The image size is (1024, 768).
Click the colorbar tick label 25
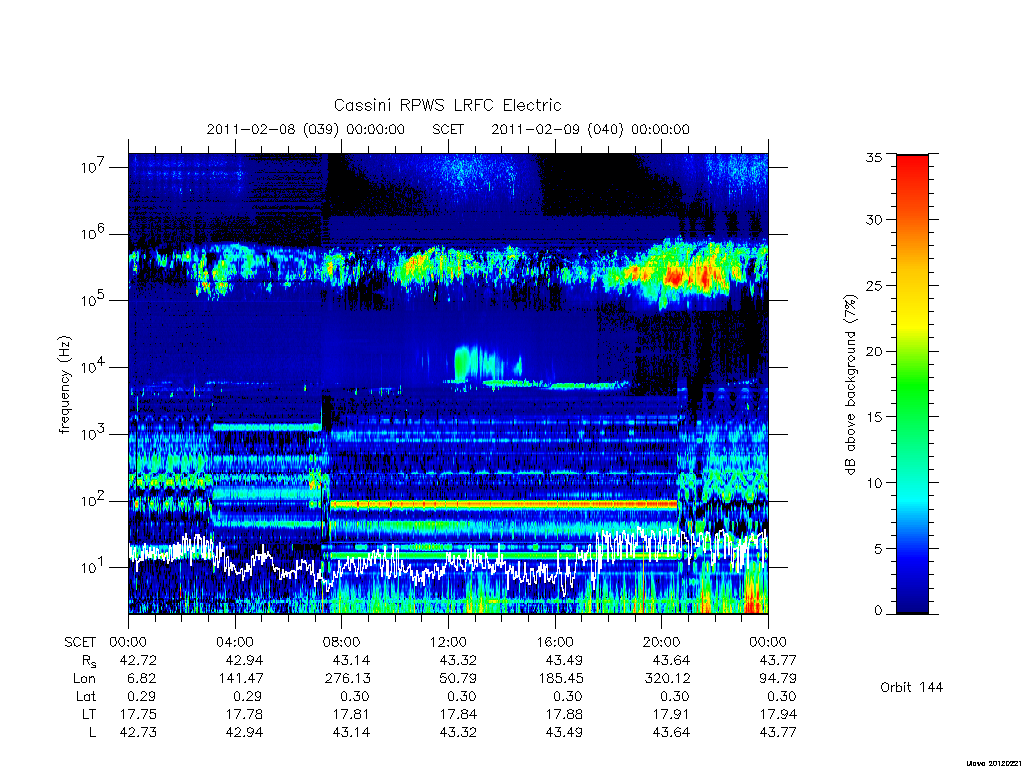click(874, 285)
